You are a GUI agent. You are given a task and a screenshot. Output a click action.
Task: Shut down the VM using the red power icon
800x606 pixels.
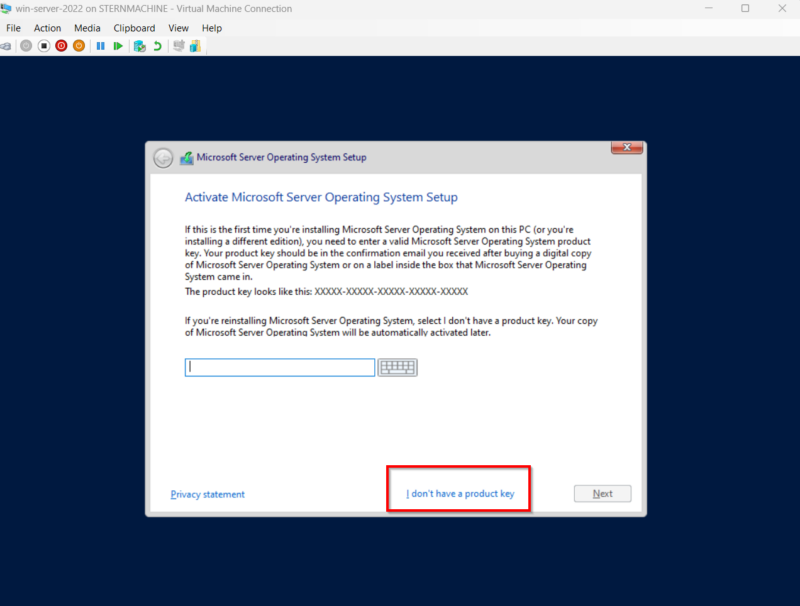61,46
